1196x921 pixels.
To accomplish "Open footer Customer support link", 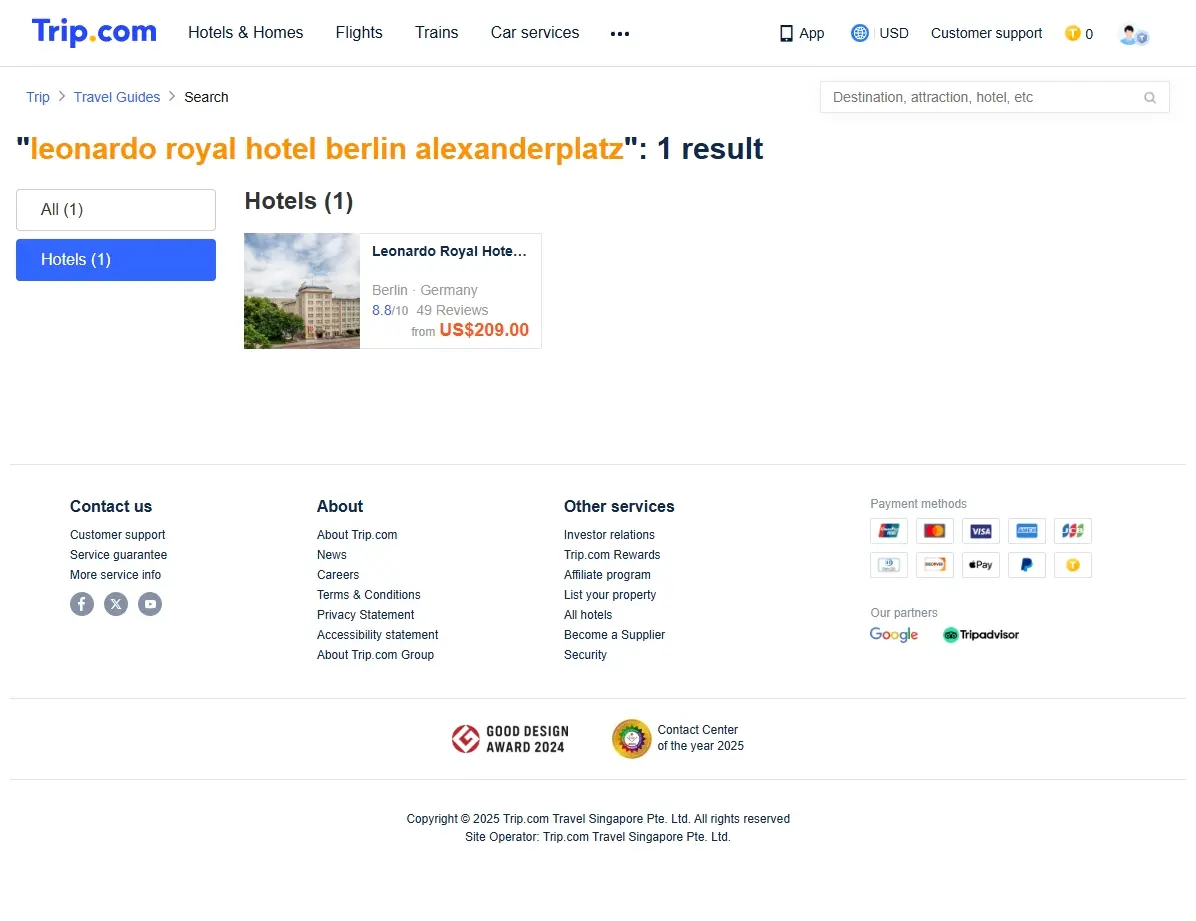I will (117, 535).
